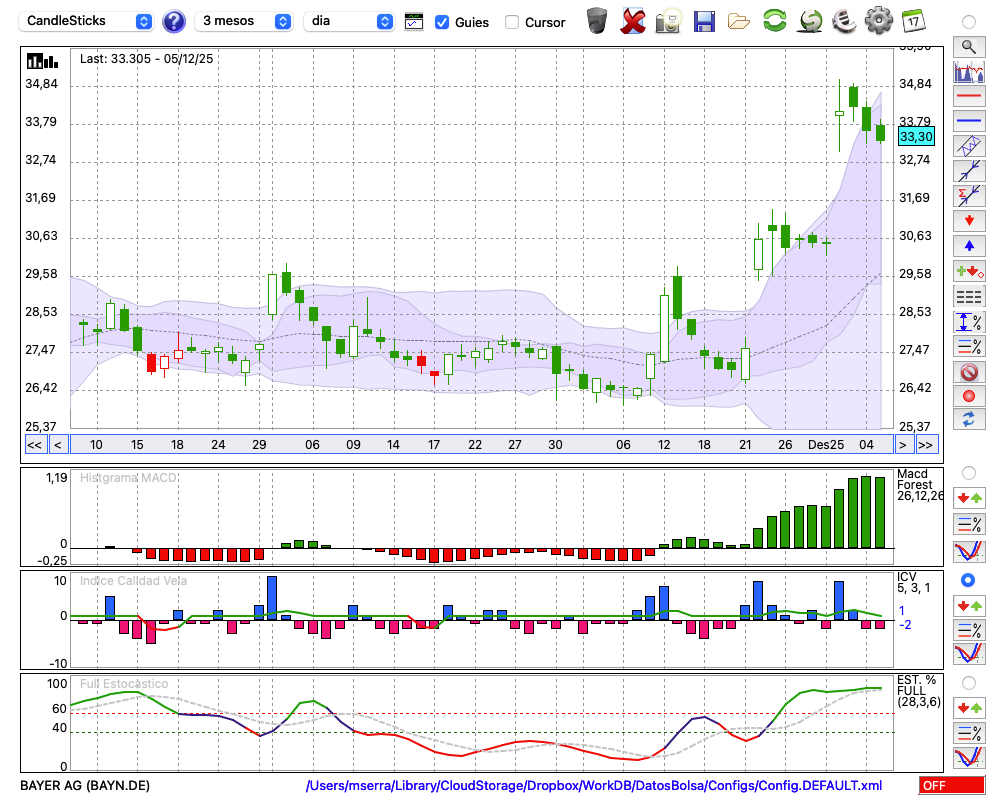The image size is (1000, 800).
Task: Click the magnifier zoom tool in sidebar
Action: pyautogui.click(x=968, y=46)
